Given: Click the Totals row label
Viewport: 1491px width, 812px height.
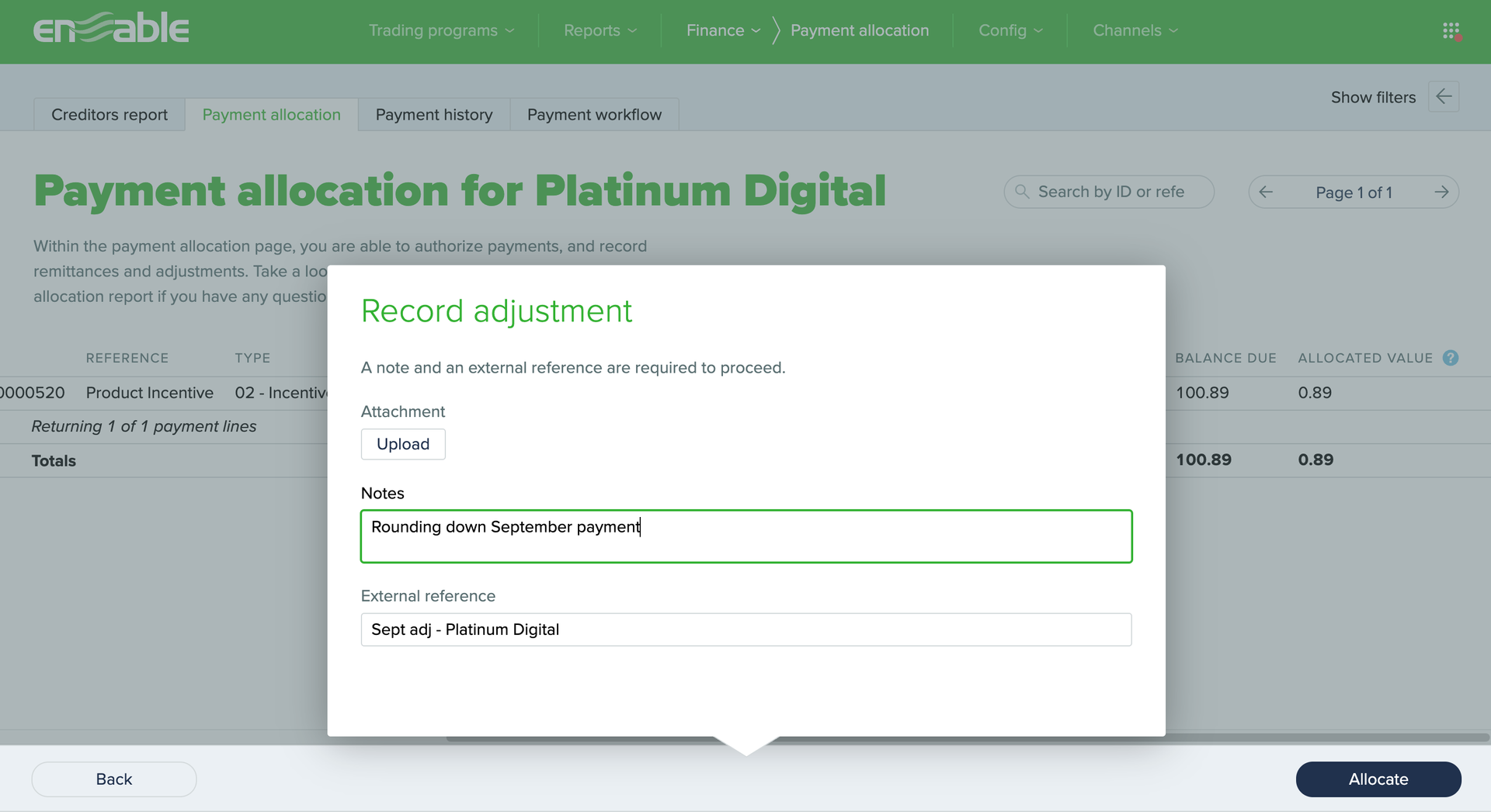Looking at the screenshot, I should (x=54, y=460).
